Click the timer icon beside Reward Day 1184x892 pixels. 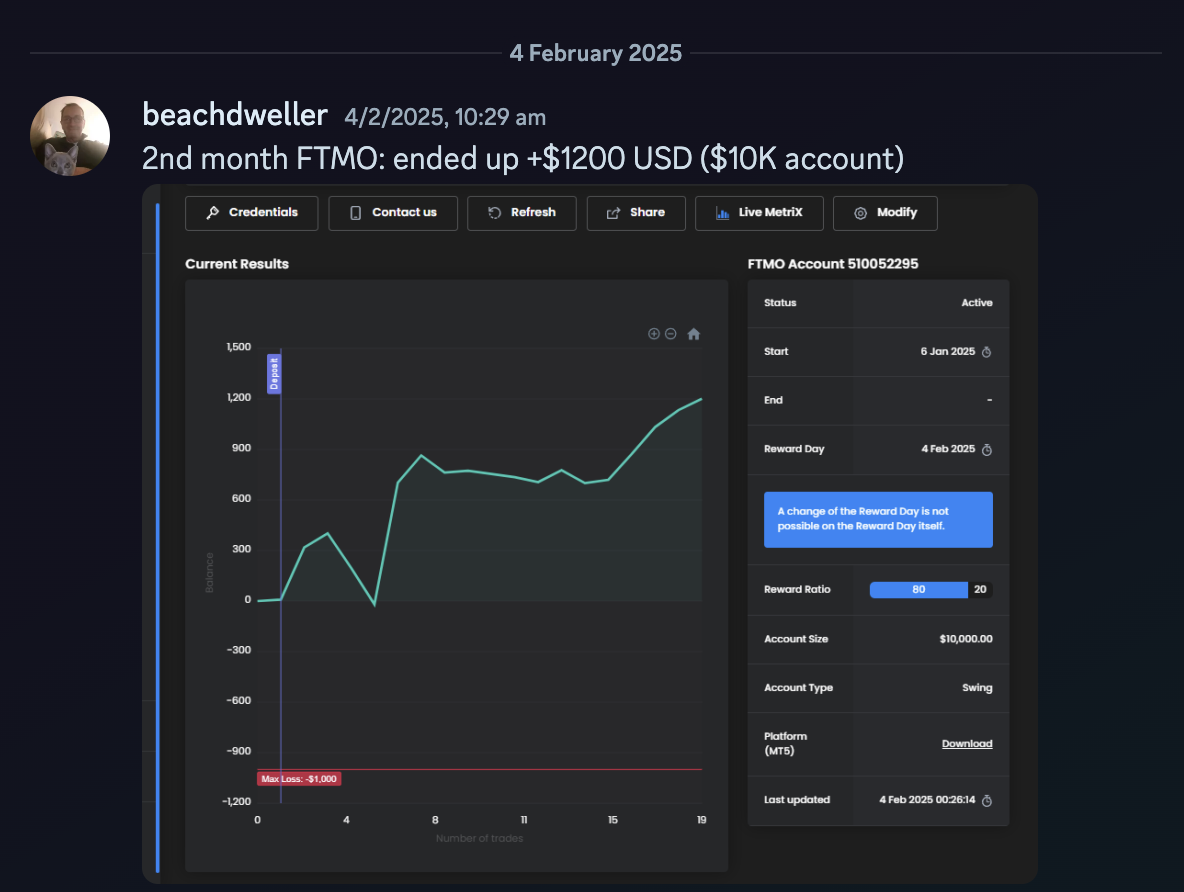coord(986,449)
